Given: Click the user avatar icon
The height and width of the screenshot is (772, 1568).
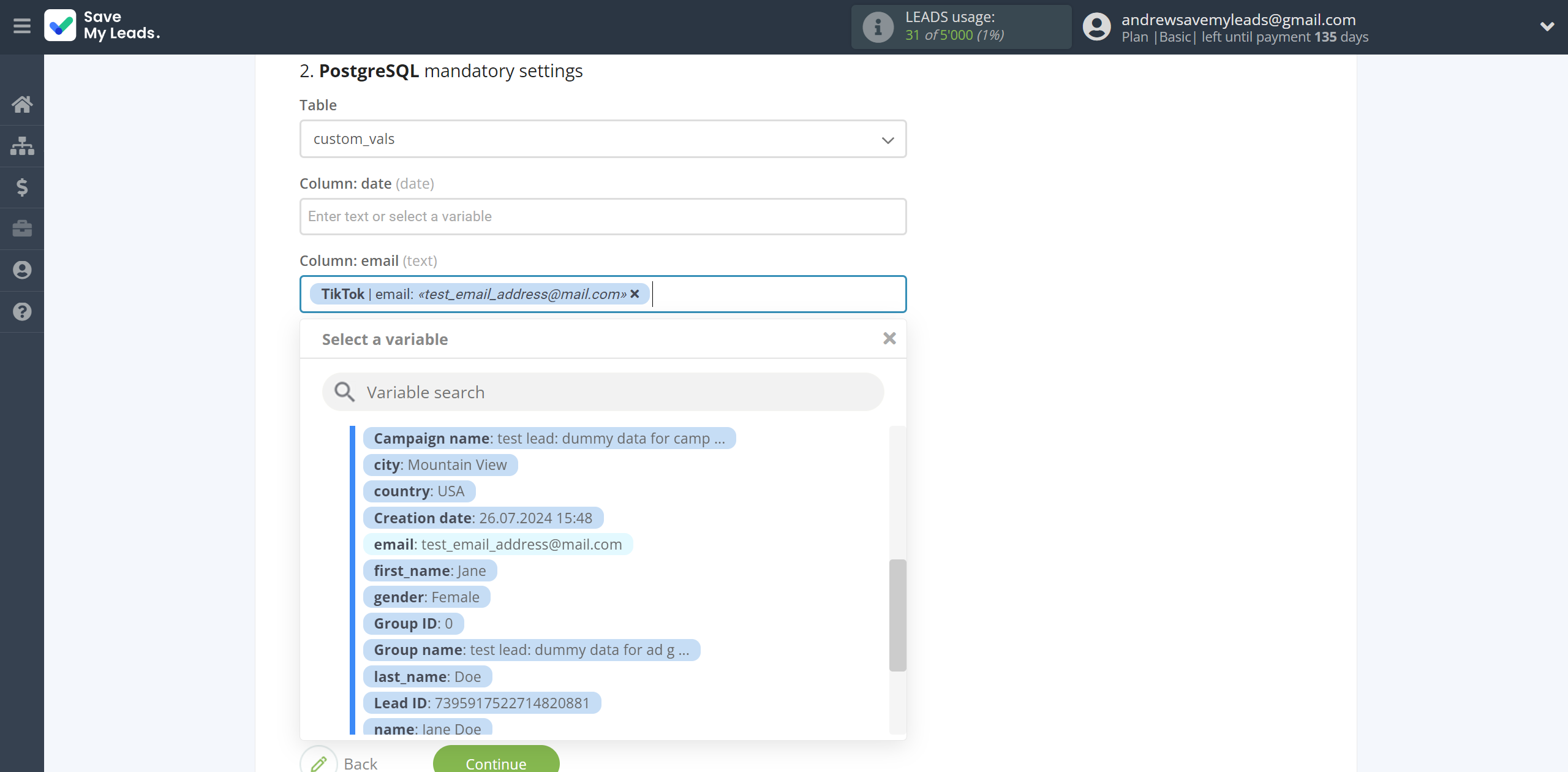Looking at the screenshot, I should click(x=1096, y=27).
